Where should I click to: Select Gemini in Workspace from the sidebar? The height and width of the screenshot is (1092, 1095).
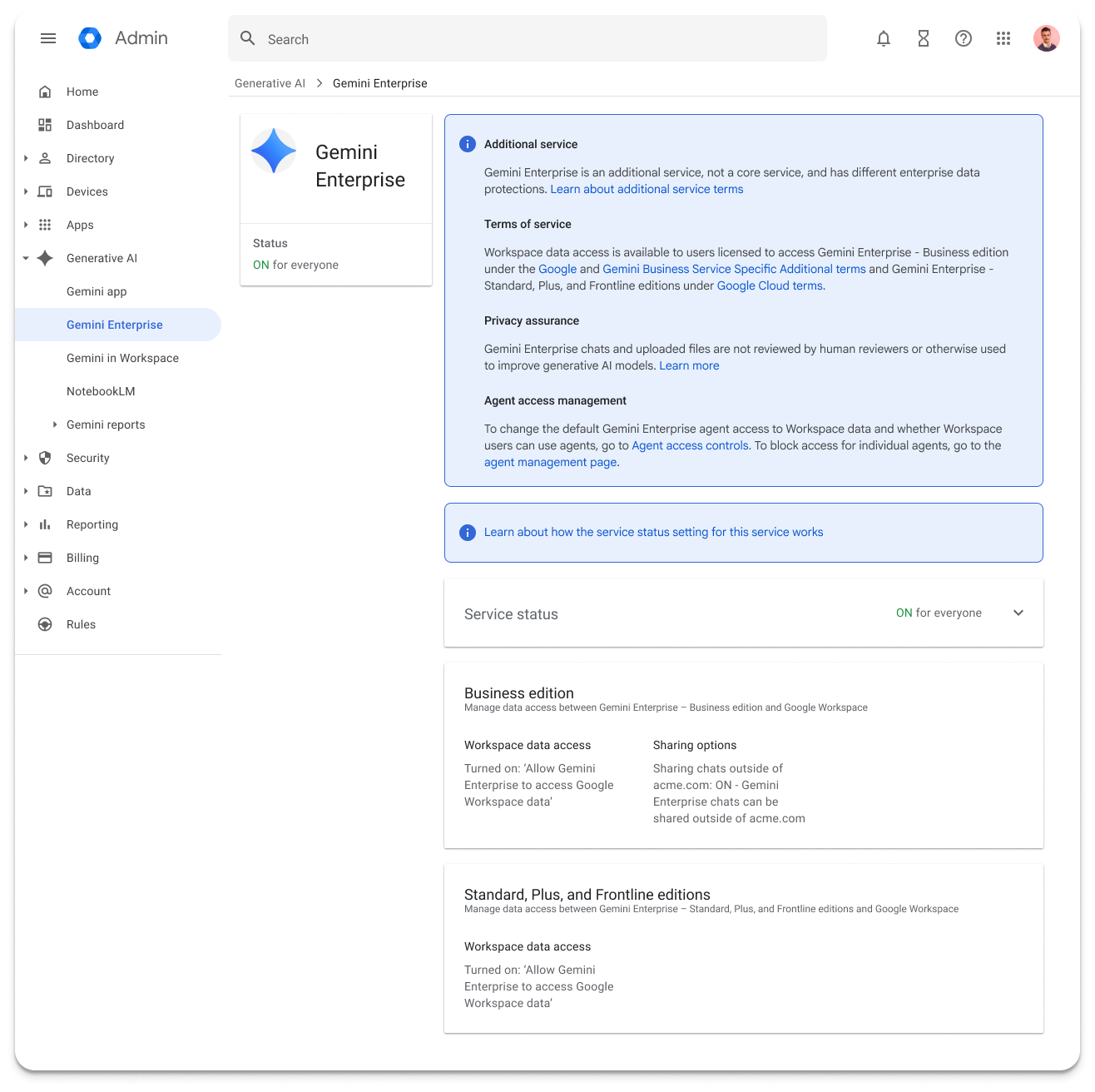tap(122, 358)
